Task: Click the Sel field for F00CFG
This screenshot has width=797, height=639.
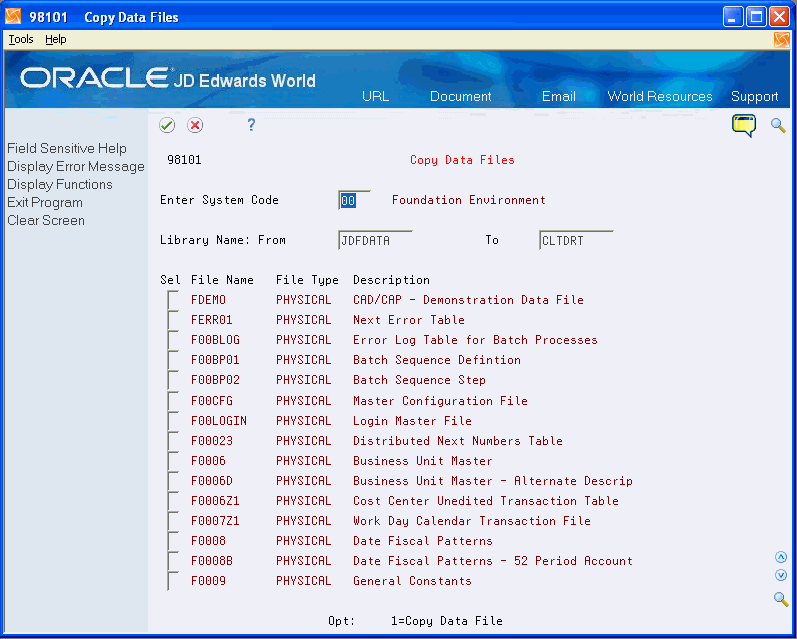Action: coord(173,401)
